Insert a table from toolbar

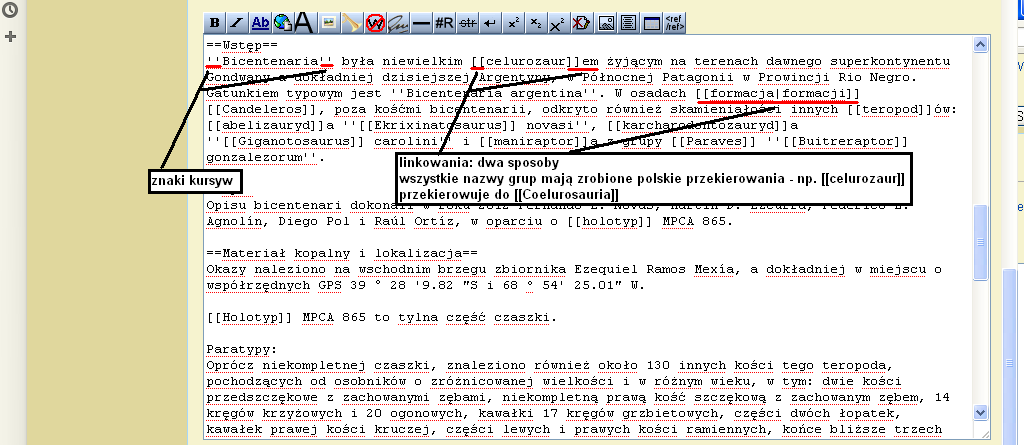tap(651, 22)
